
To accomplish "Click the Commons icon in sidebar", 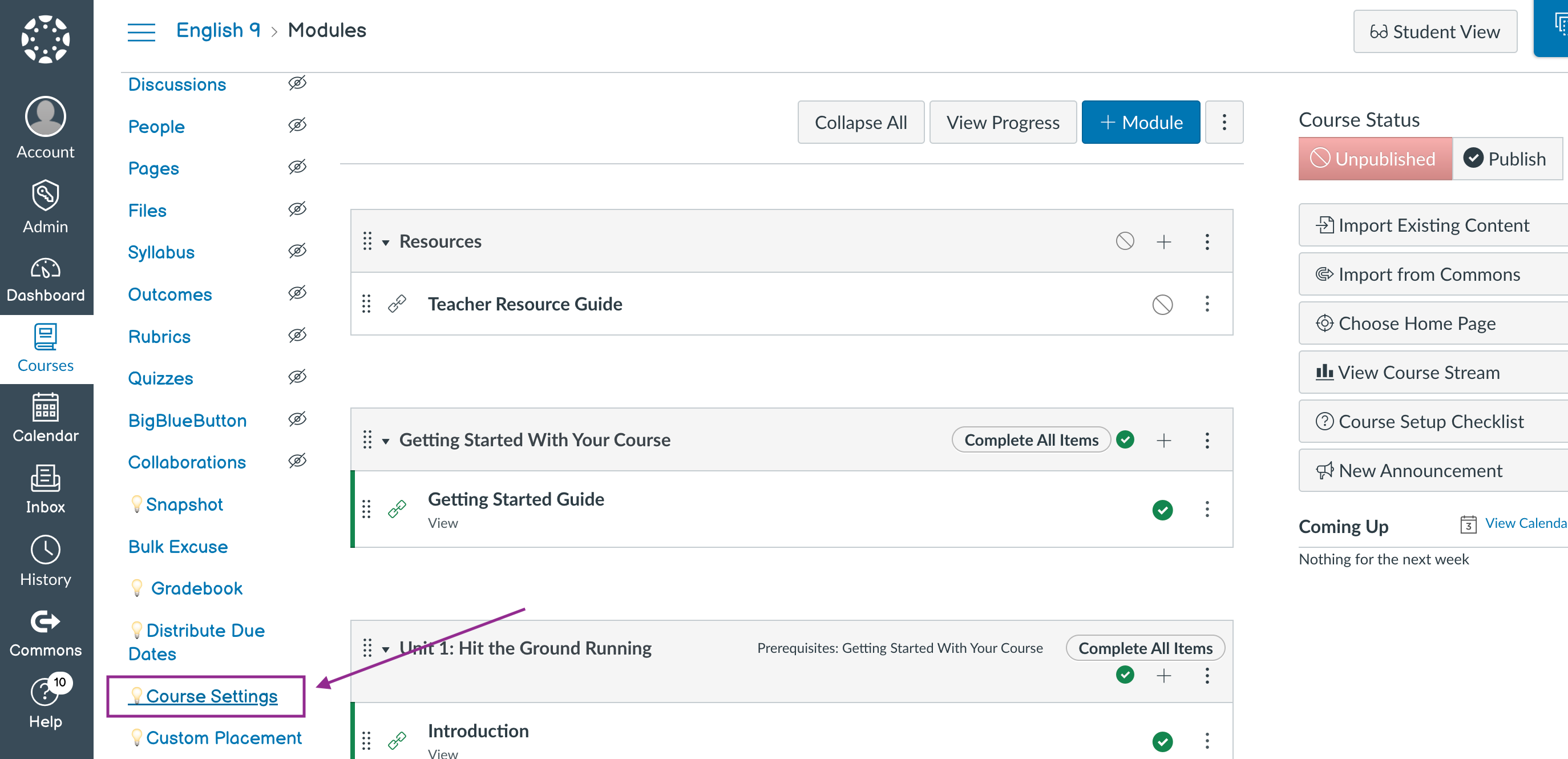I will [45, 623].
